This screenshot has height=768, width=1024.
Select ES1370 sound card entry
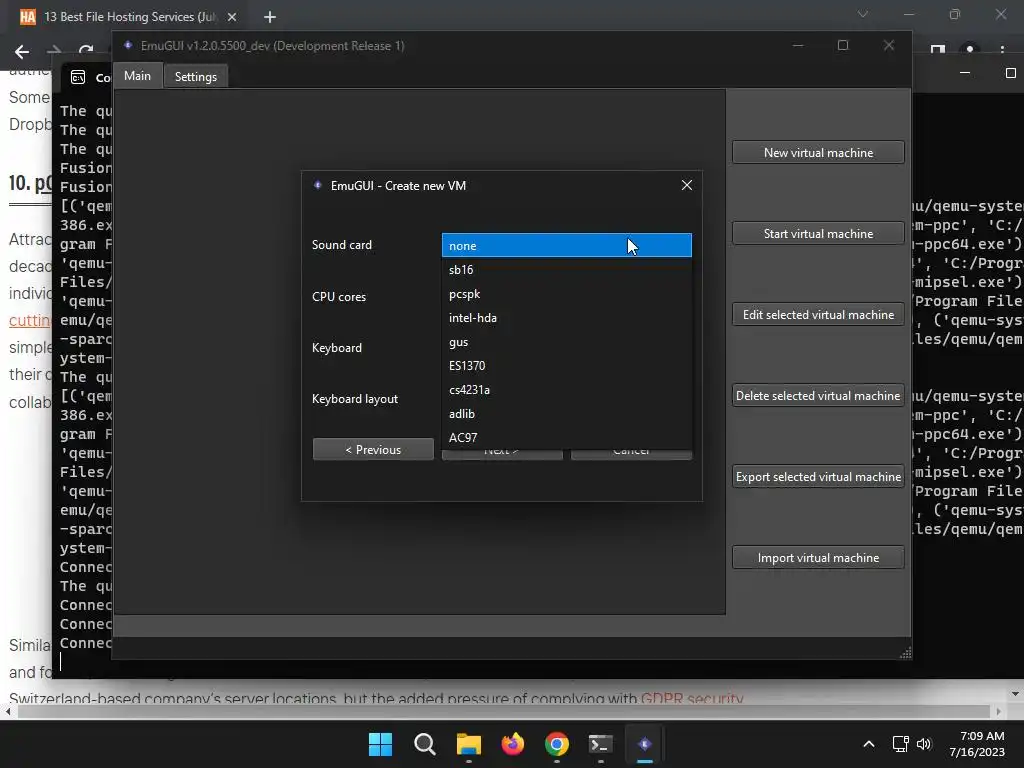(x=566, y=366)
